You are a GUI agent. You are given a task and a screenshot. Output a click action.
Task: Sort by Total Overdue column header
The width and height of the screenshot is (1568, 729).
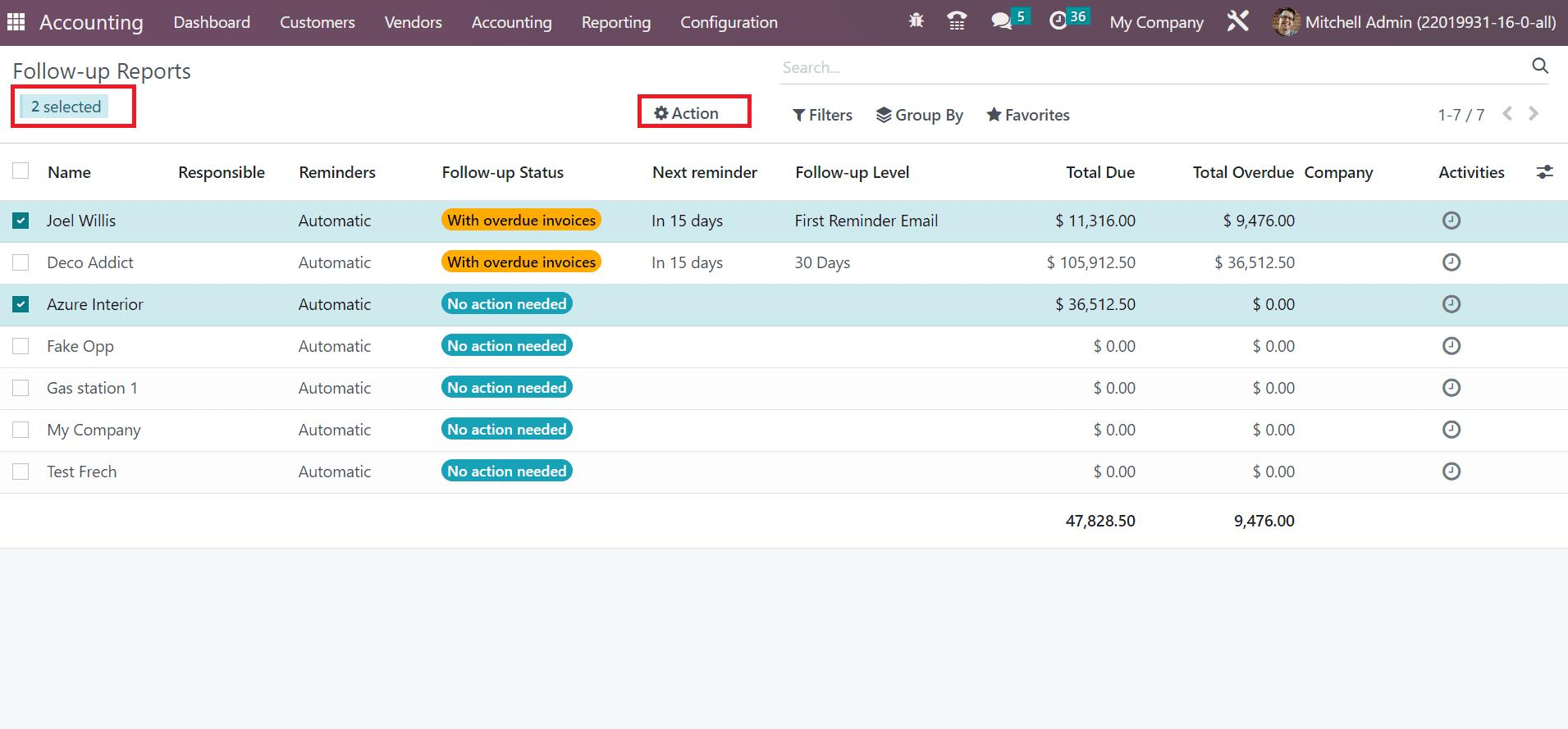(1243, 172)
